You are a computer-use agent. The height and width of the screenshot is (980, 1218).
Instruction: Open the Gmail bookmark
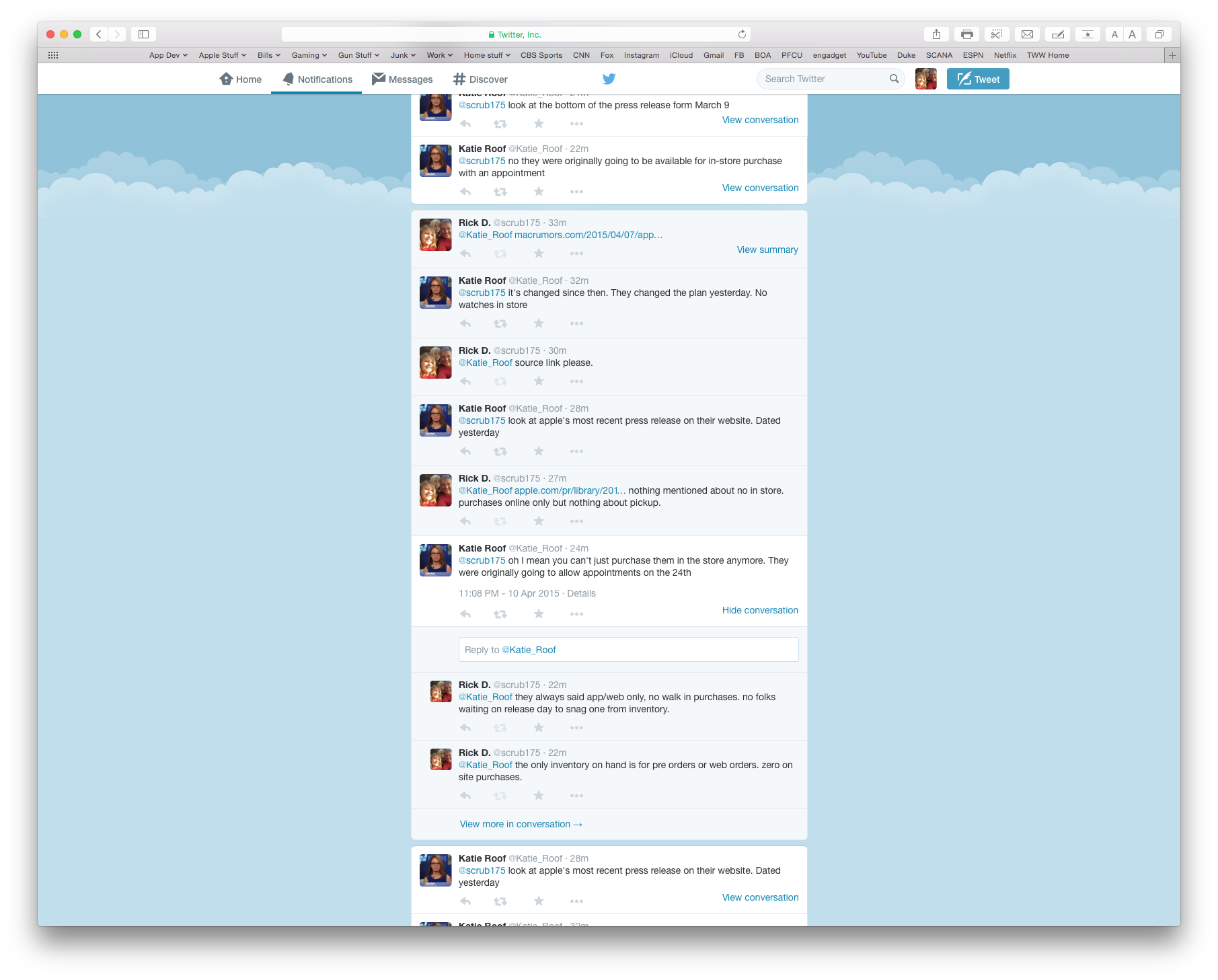[714, 55]
